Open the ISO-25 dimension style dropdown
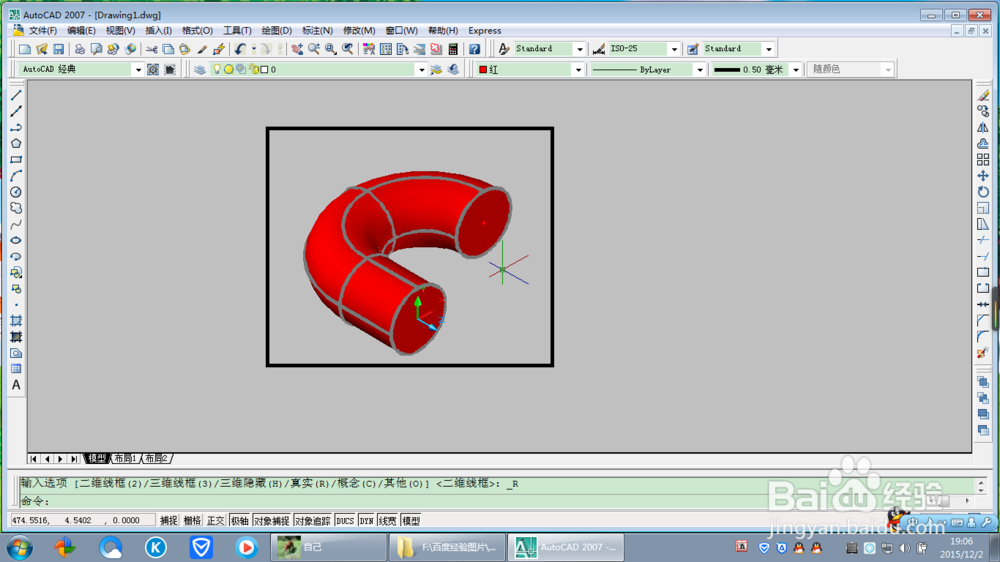The height and width of the screenshot is (562, 1000). click(x=674, y=49)
